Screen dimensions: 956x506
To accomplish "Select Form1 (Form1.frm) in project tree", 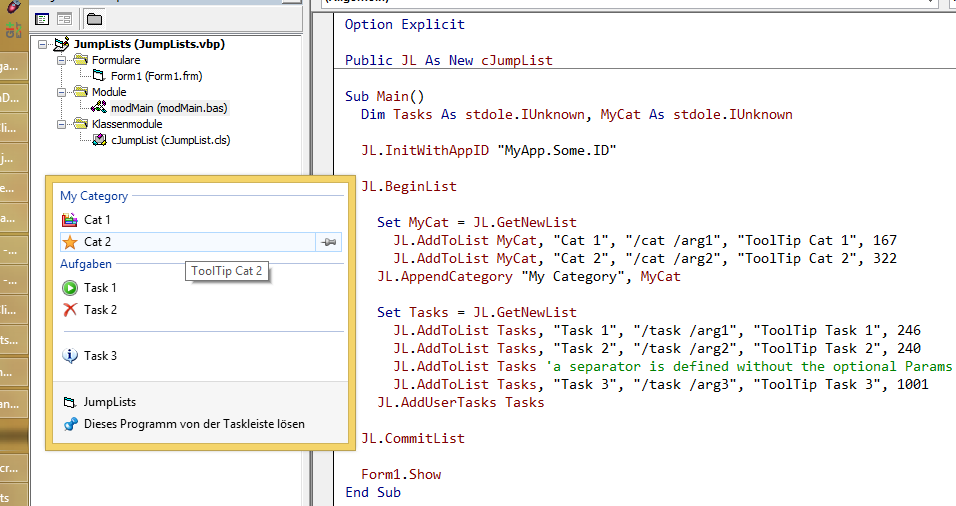I will tap(140, 76).
